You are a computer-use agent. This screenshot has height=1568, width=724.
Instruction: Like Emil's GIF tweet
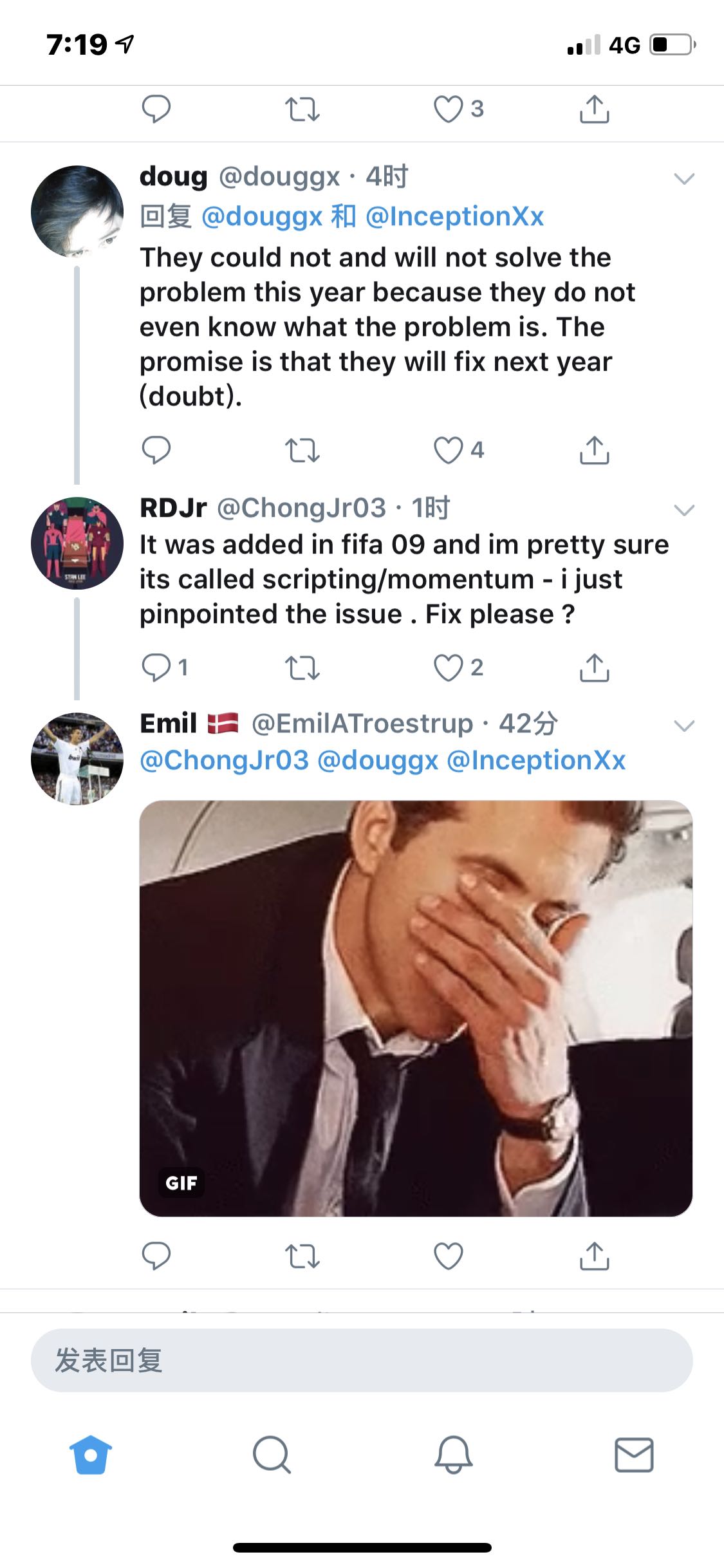click(x=449, y=1256)
